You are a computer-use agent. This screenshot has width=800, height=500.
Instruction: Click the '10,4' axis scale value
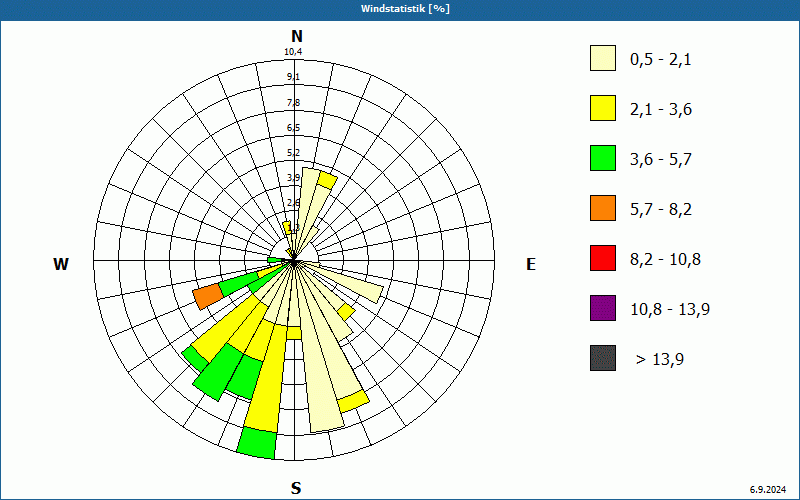pyautogui.click(x=293, y=52)
